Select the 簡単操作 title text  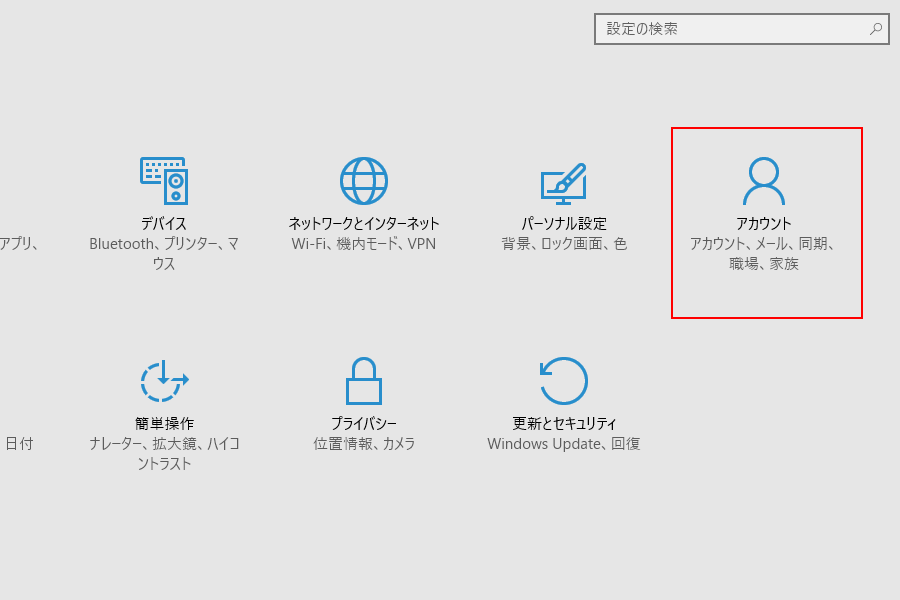point(164,424)
